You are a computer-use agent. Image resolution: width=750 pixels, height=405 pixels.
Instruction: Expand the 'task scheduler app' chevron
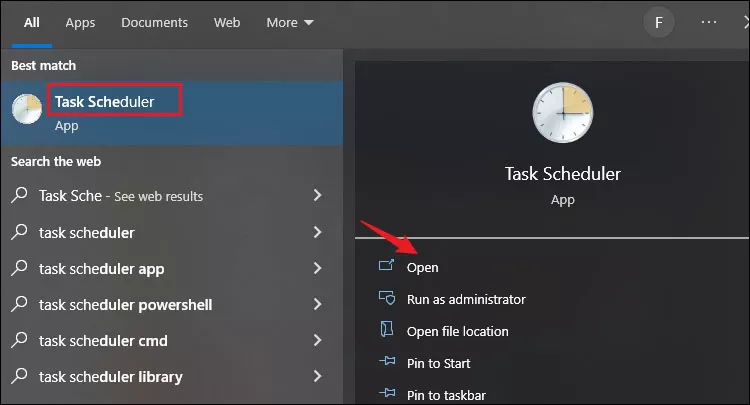pos(317,268)
